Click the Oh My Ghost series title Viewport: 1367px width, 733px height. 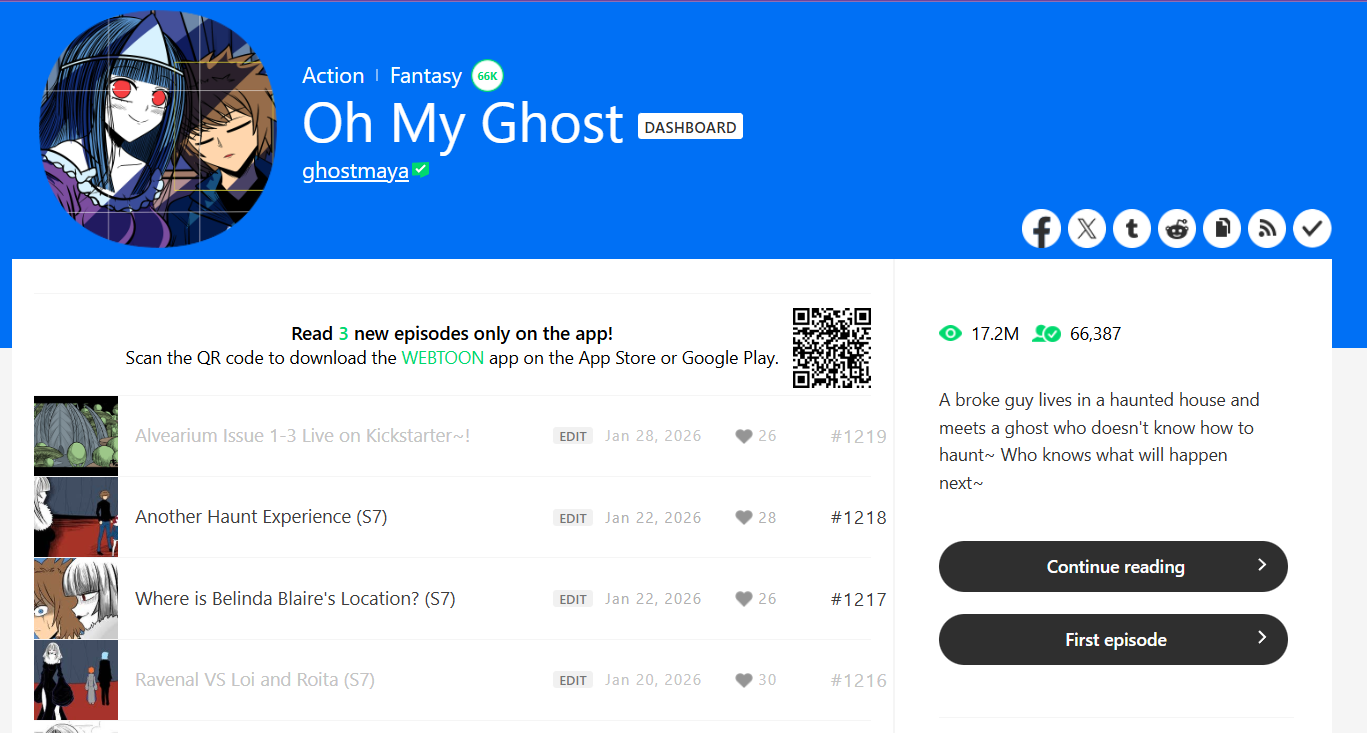tap(463, 124)
